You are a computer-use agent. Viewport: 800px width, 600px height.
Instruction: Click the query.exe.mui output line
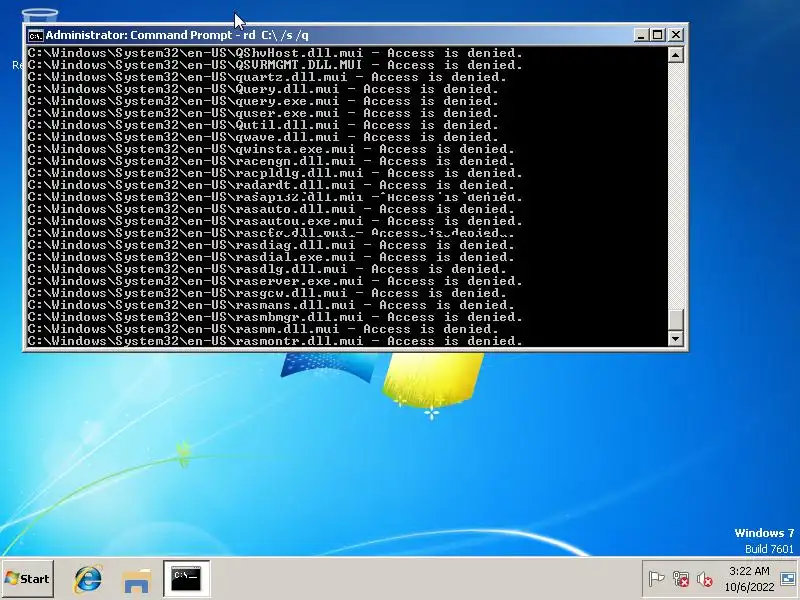pyautogui.click(x=263, y=101)
